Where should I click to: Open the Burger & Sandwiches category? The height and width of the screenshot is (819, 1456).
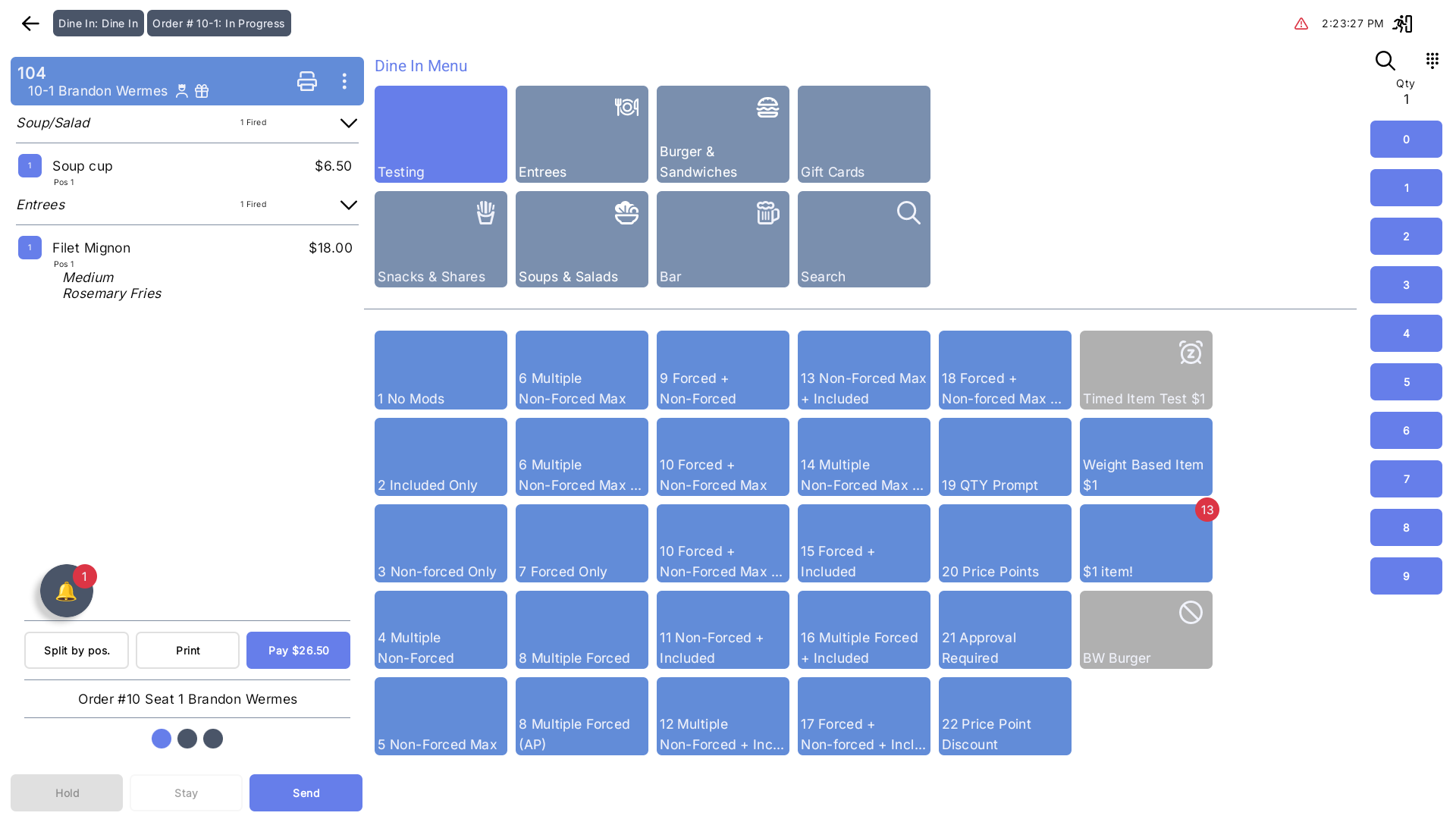point(723,134)
